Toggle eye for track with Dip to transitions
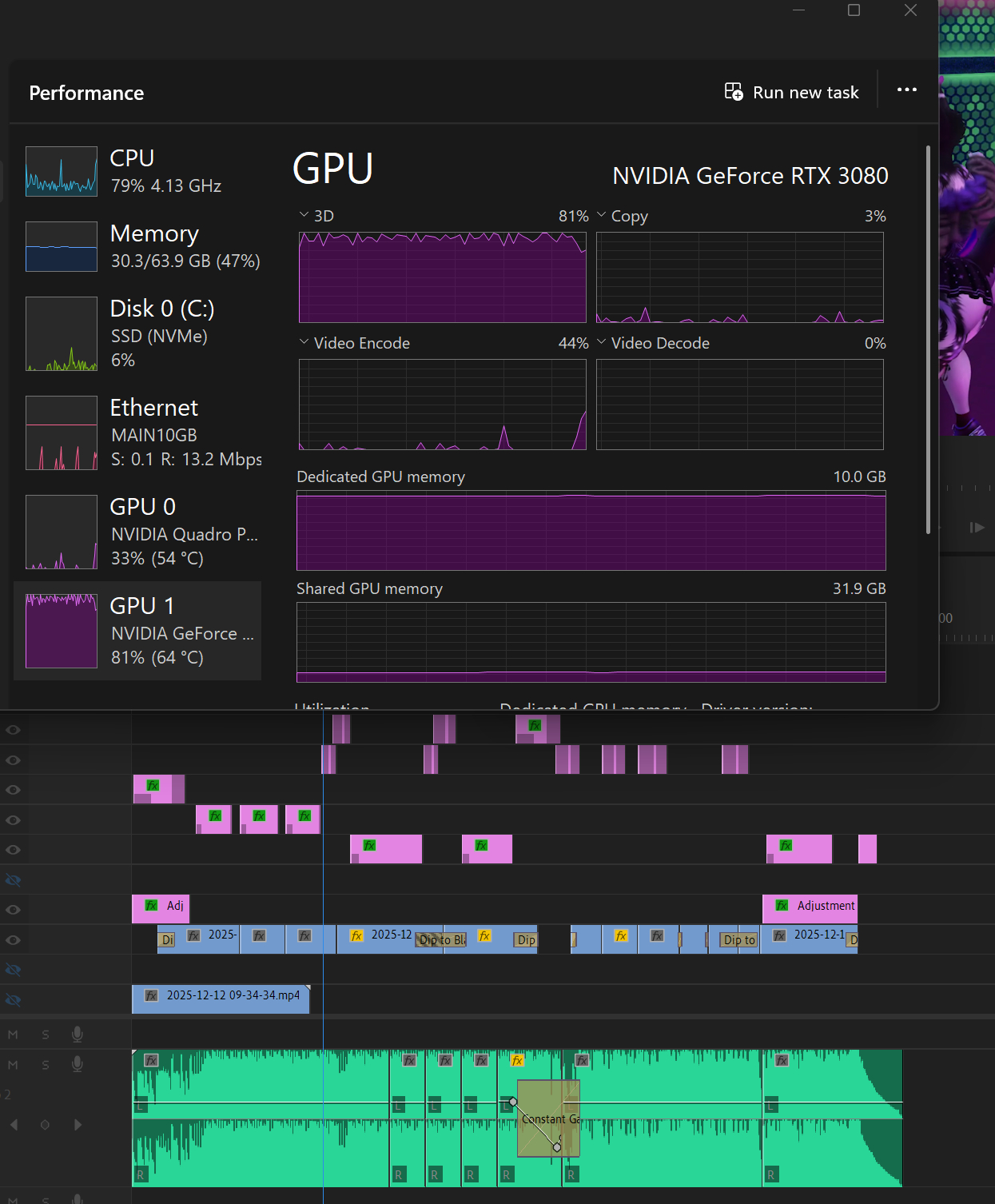 [x=13, y=940]
